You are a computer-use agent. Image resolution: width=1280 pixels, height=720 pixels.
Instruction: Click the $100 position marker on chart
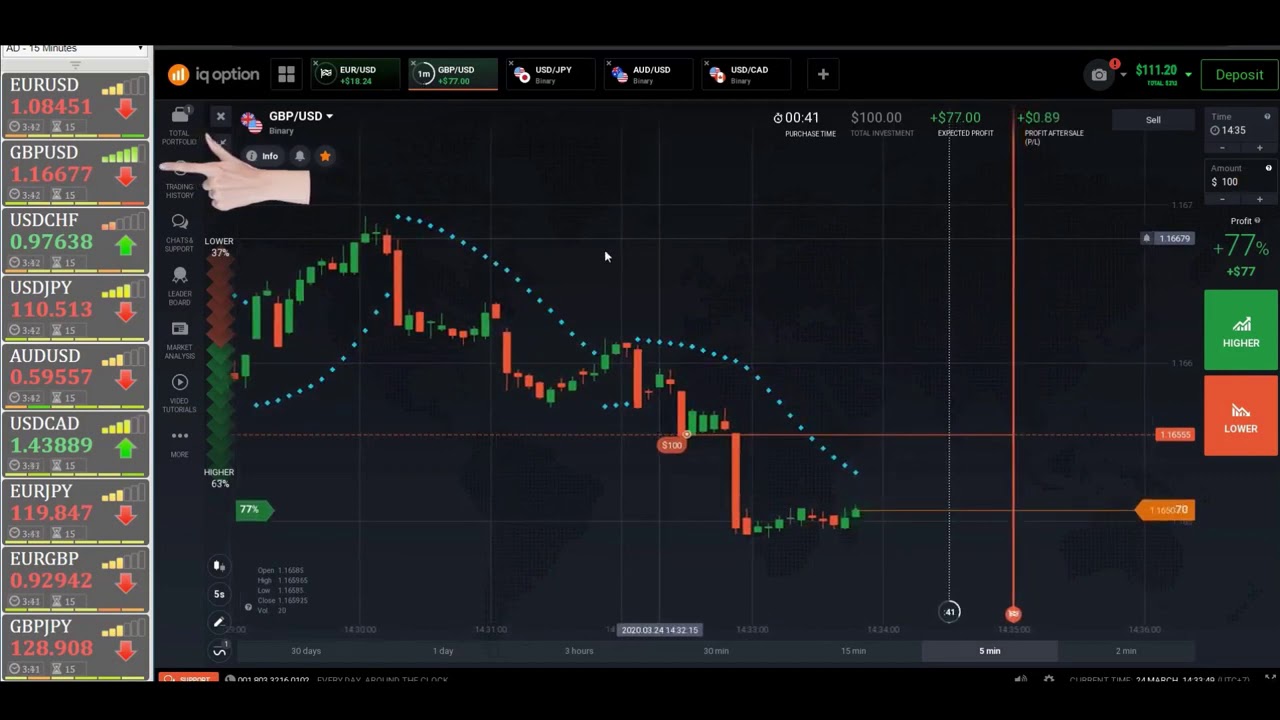[672, 445]
